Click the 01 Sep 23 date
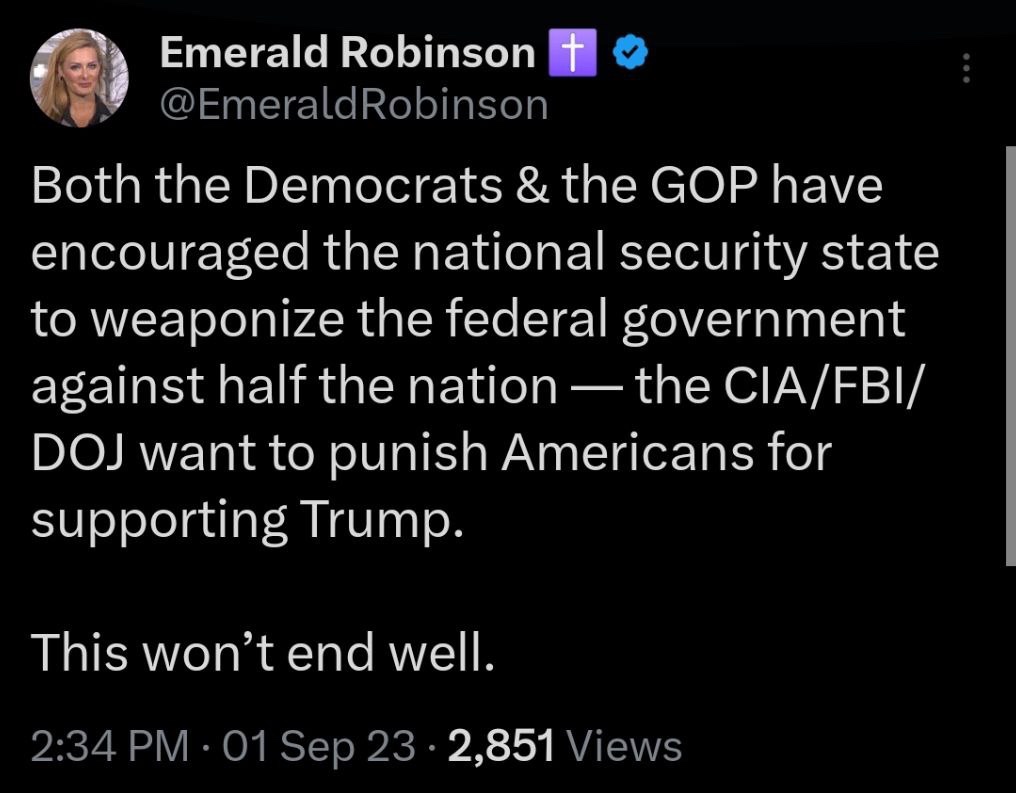Image resolution: width=1016 pixels, height=793 pixels. click(318, 745)
